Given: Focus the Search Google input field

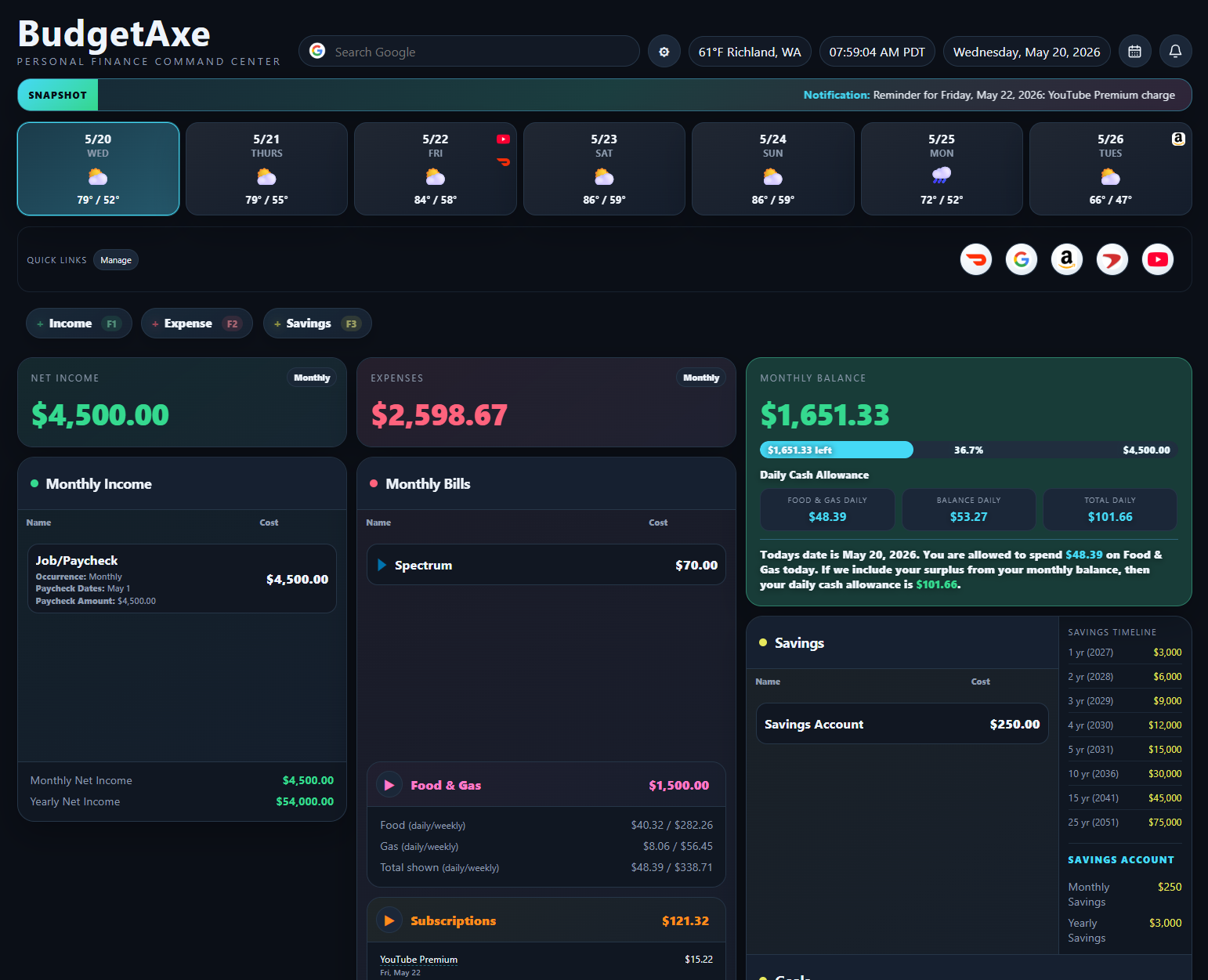Looking at the screenshot, I should [x=469, y=52].
